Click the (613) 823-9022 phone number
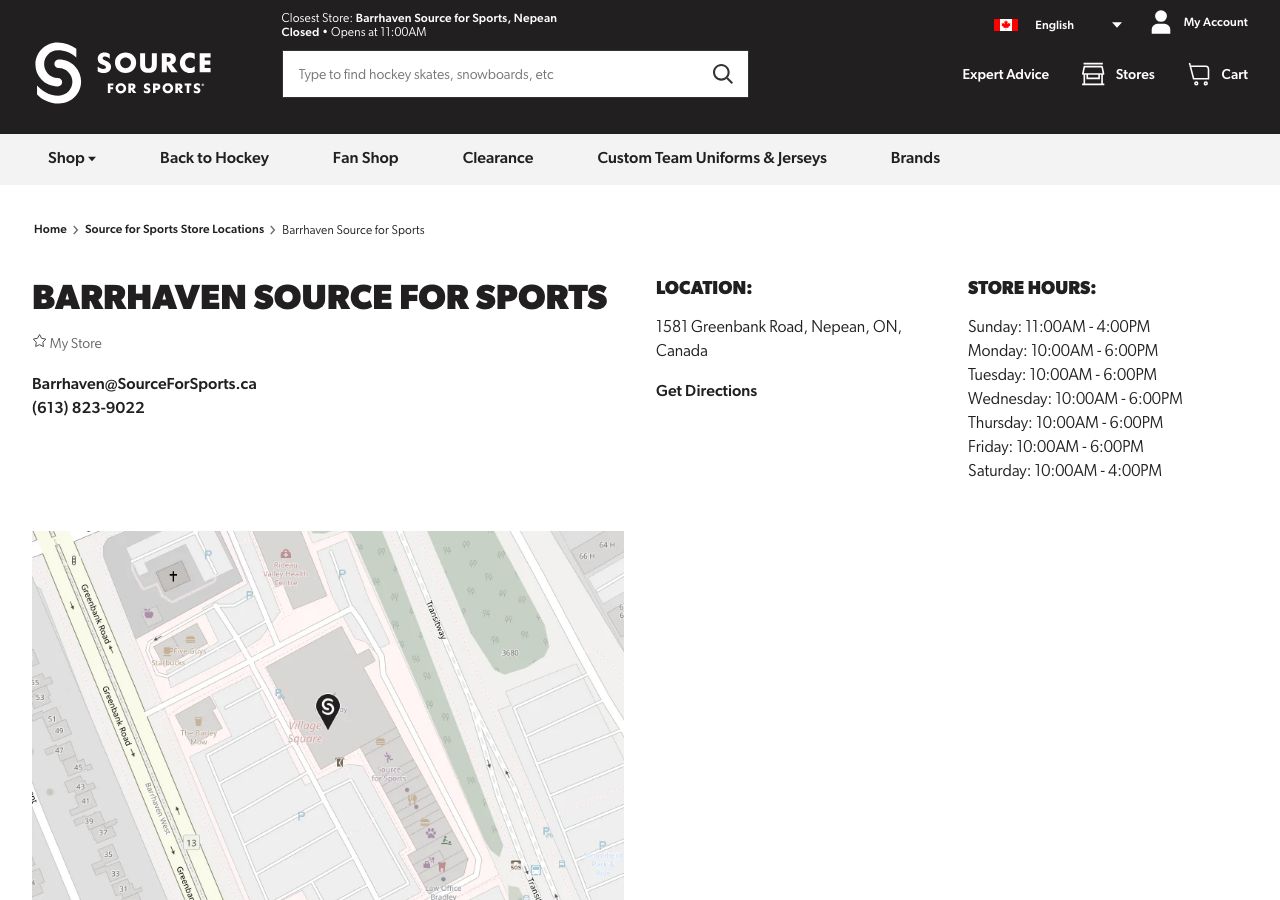 point(88,408)
